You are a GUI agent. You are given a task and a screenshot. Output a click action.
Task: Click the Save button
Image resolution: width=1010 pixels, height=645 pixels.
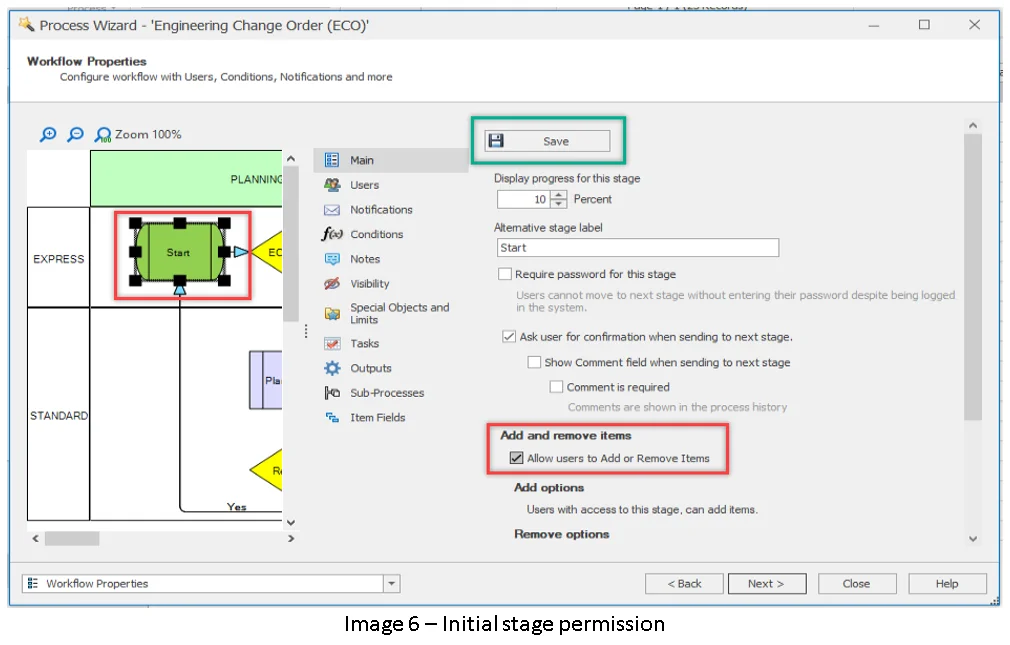click(x=548, y=141)
